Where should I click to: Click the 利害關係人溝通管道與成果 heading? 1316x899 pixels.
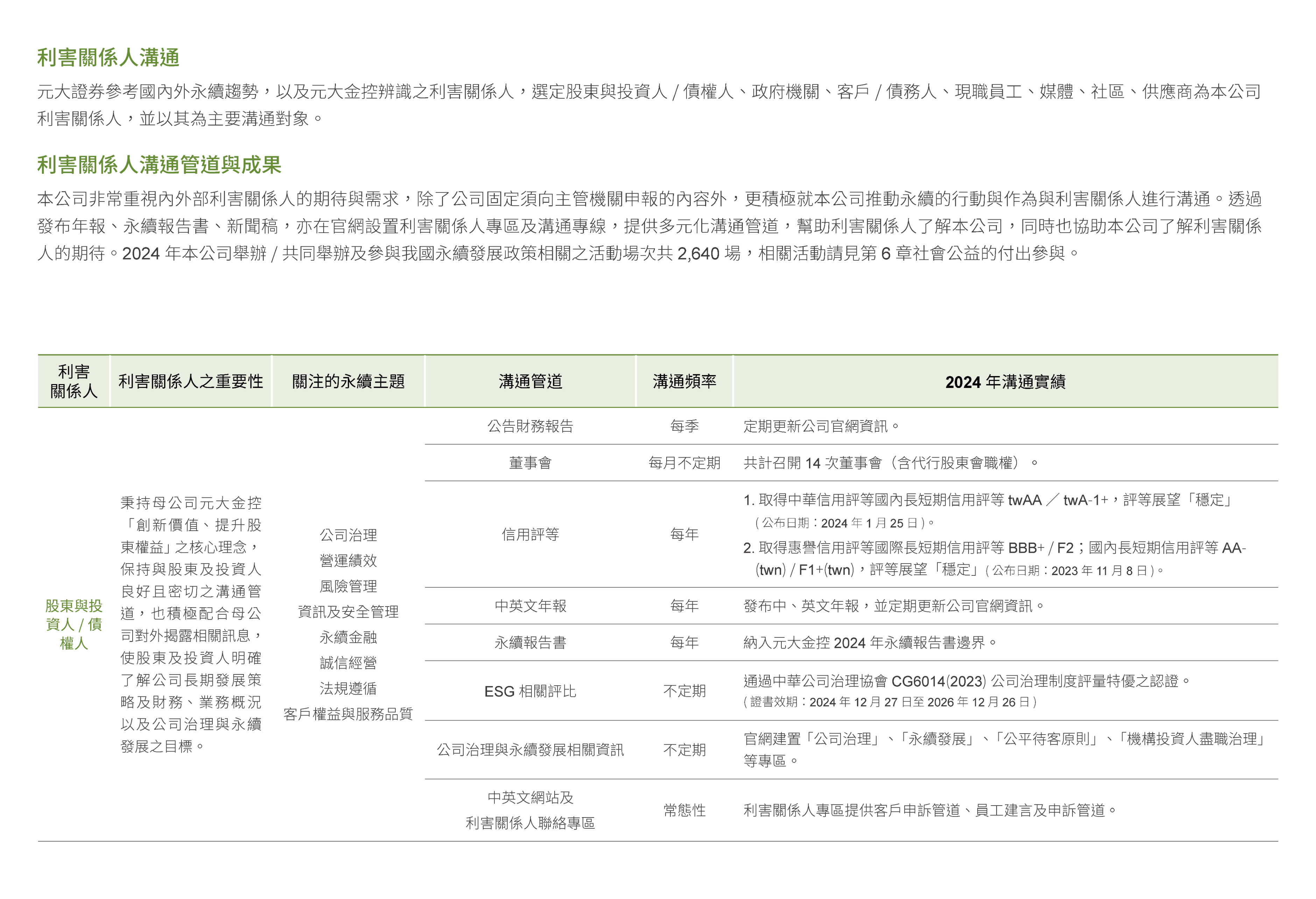pos(159,165)
